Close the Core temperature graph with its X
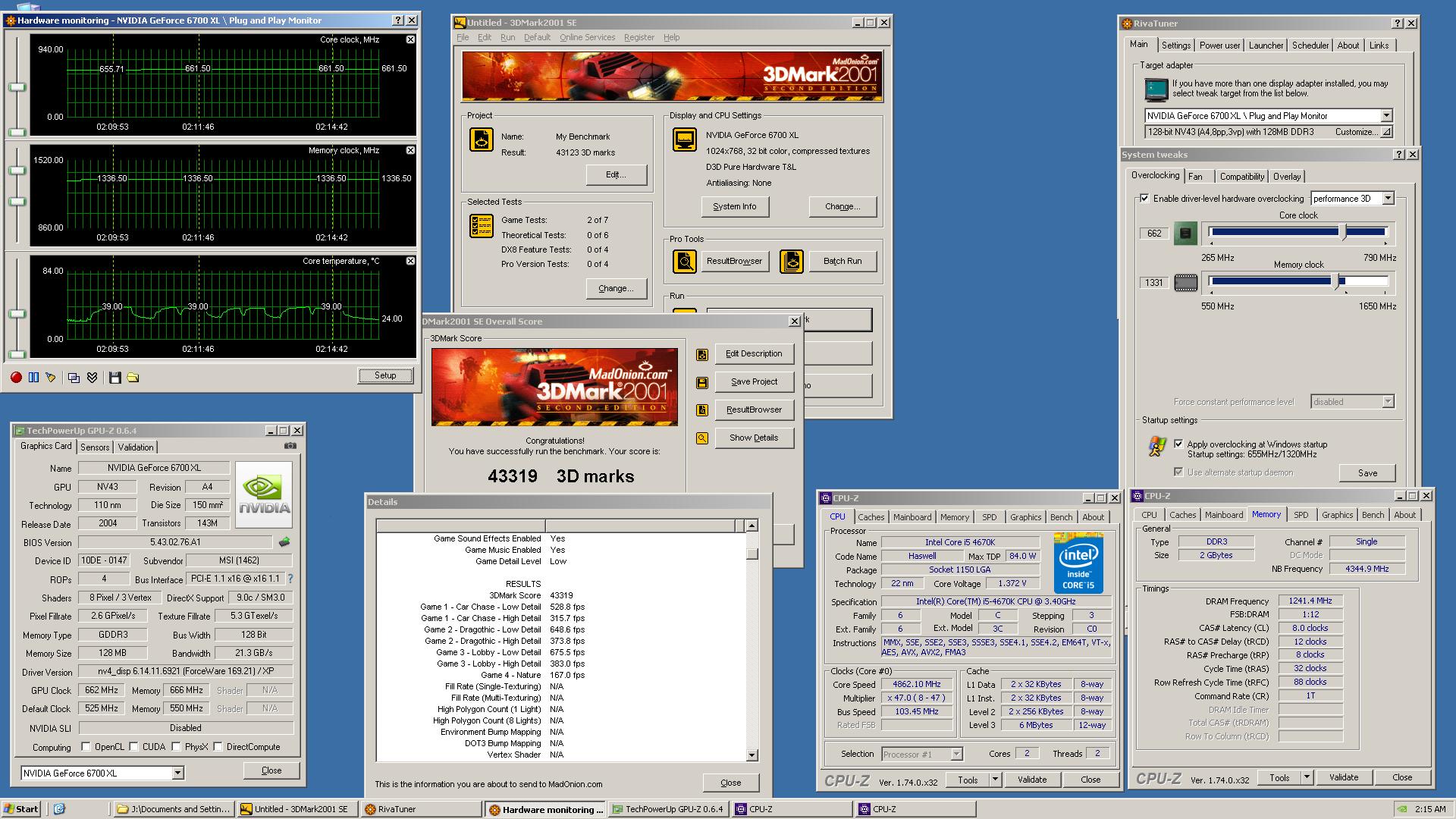This screenshot has width=1456, height=819. click(410, 261)
